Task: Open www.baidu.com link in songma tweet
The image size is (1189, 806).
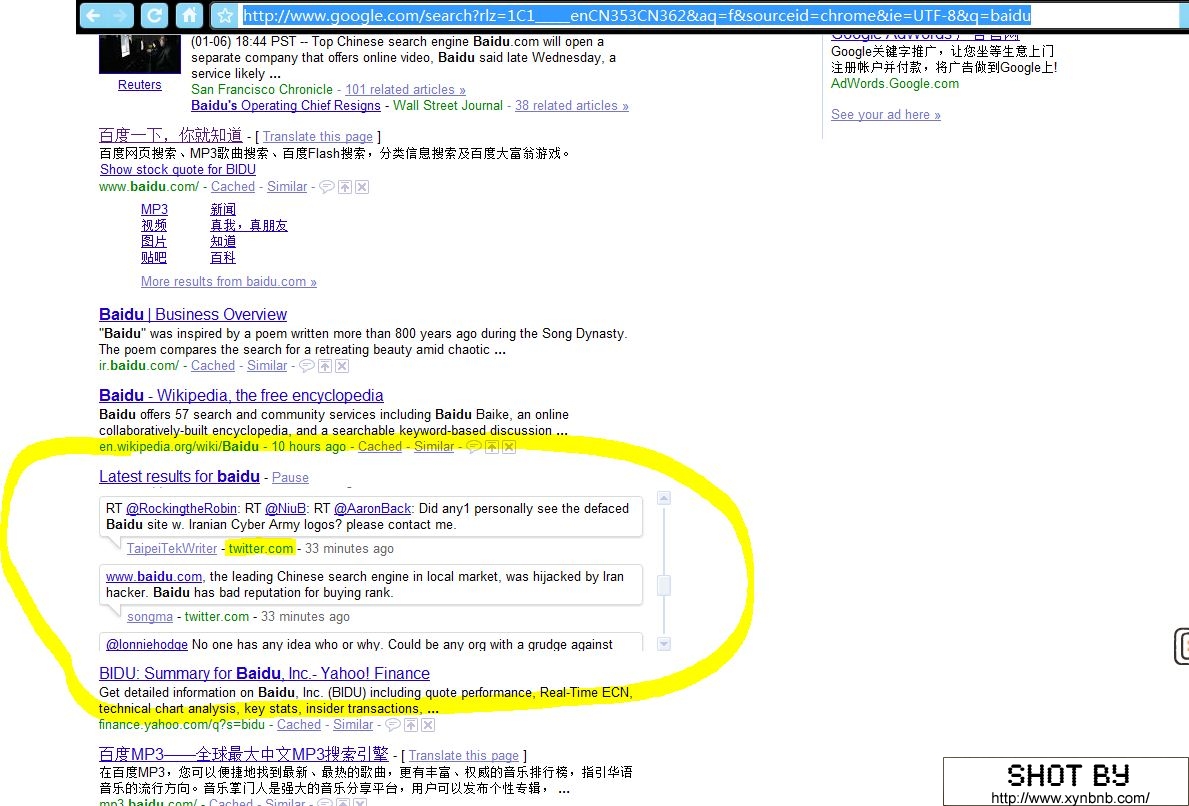Action: coord(154,576)
